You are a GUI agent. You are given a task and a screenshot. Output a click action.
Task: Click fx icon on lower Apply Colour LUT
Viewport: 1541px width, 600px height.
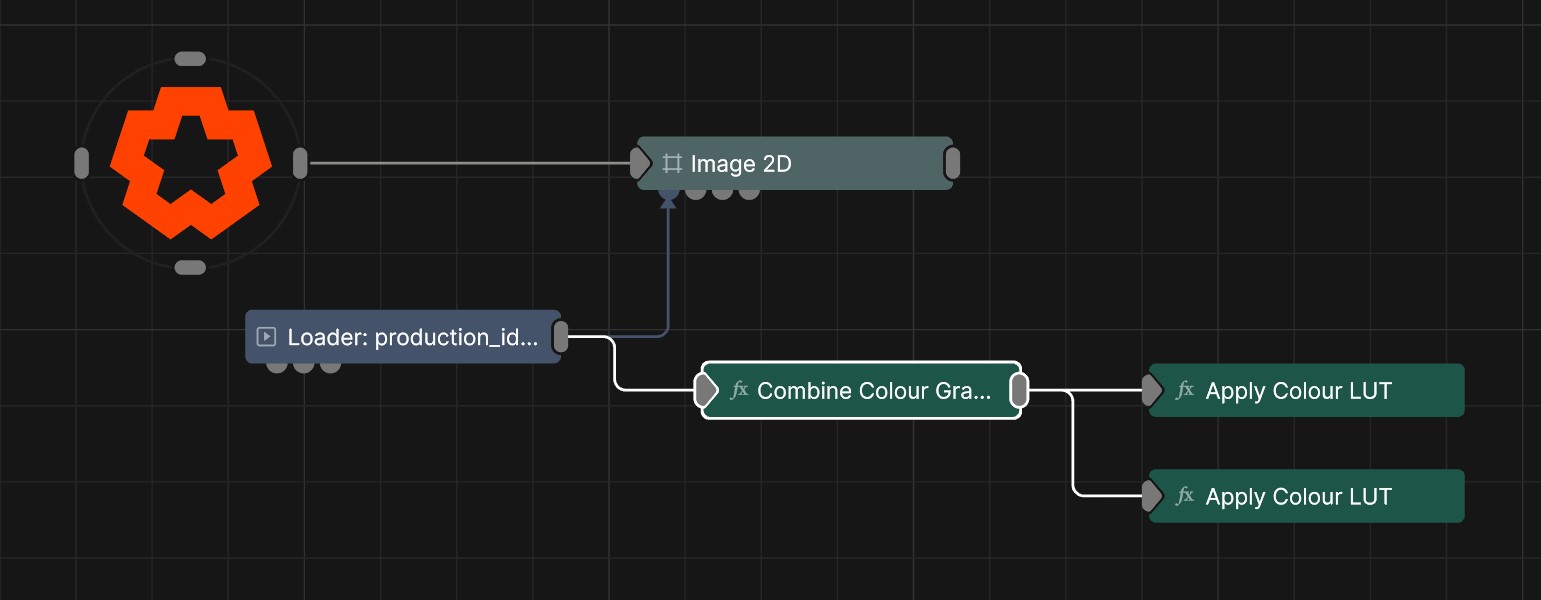(1185, 496)
